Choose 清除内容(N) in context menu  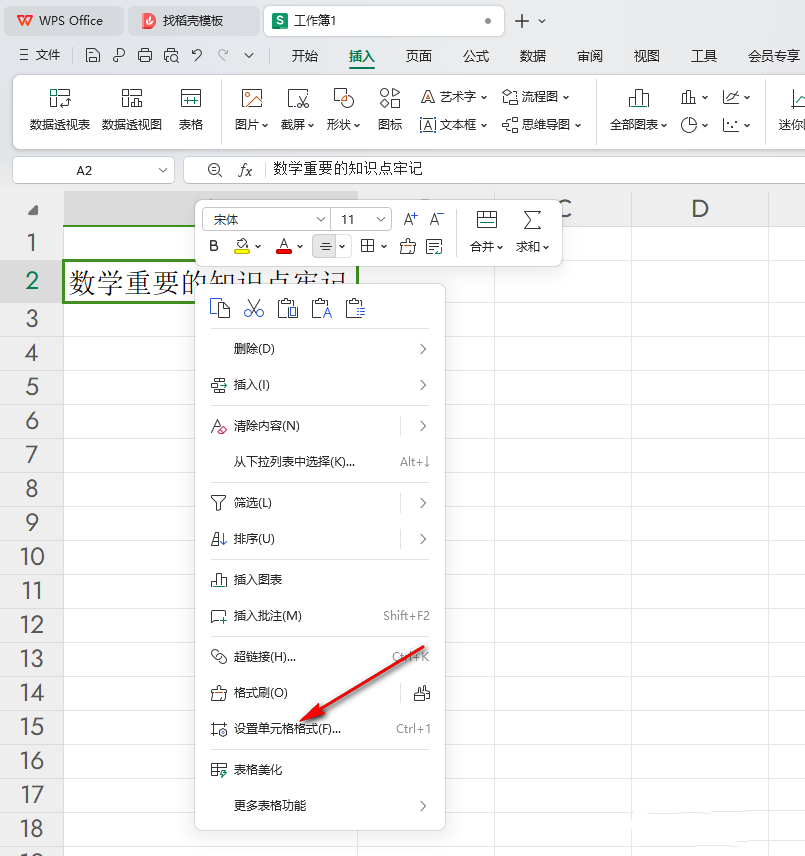click(x=320, y=426)
